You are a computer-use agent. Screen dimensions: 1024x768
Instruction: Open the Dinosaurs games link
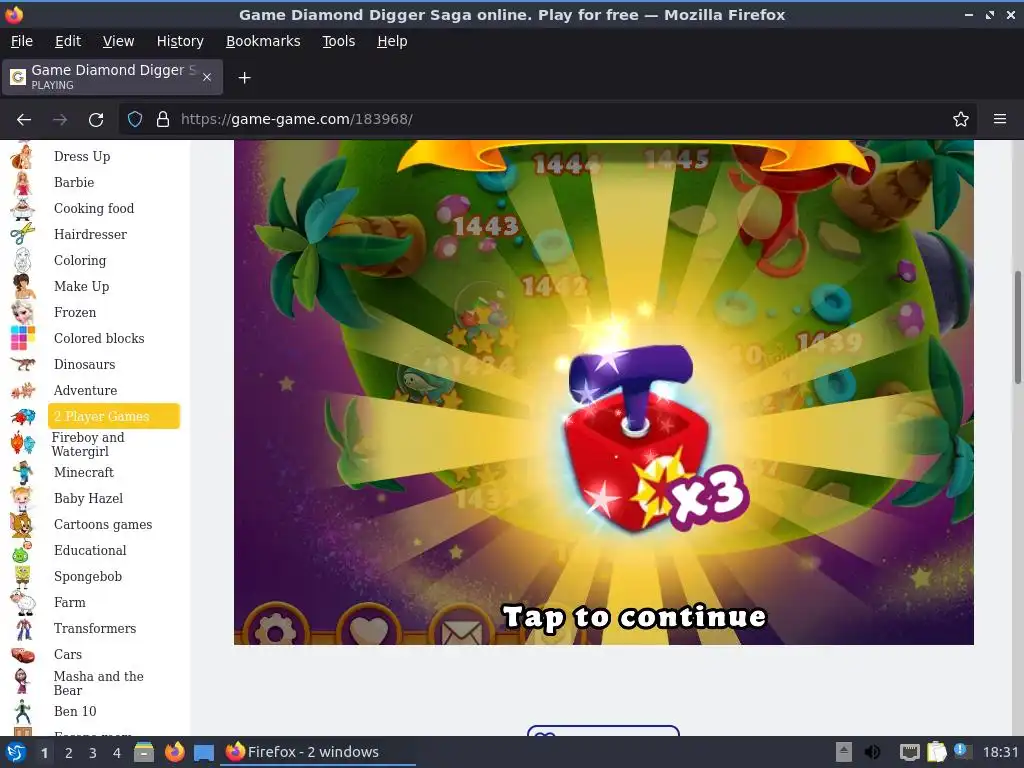(x=84, y=364)
